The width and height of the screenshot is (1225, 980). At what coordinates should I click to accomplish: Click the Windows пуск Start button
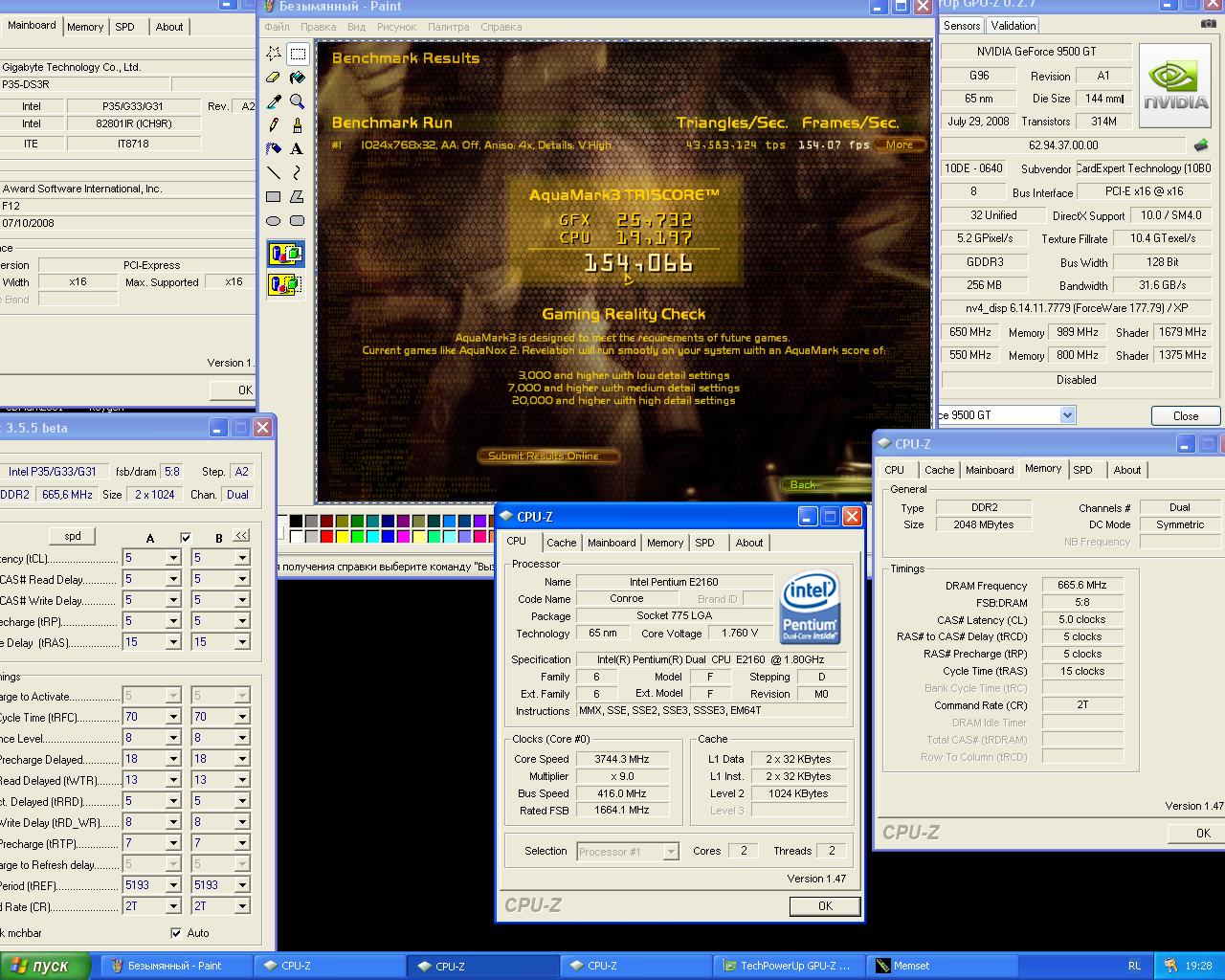(45, 966)
